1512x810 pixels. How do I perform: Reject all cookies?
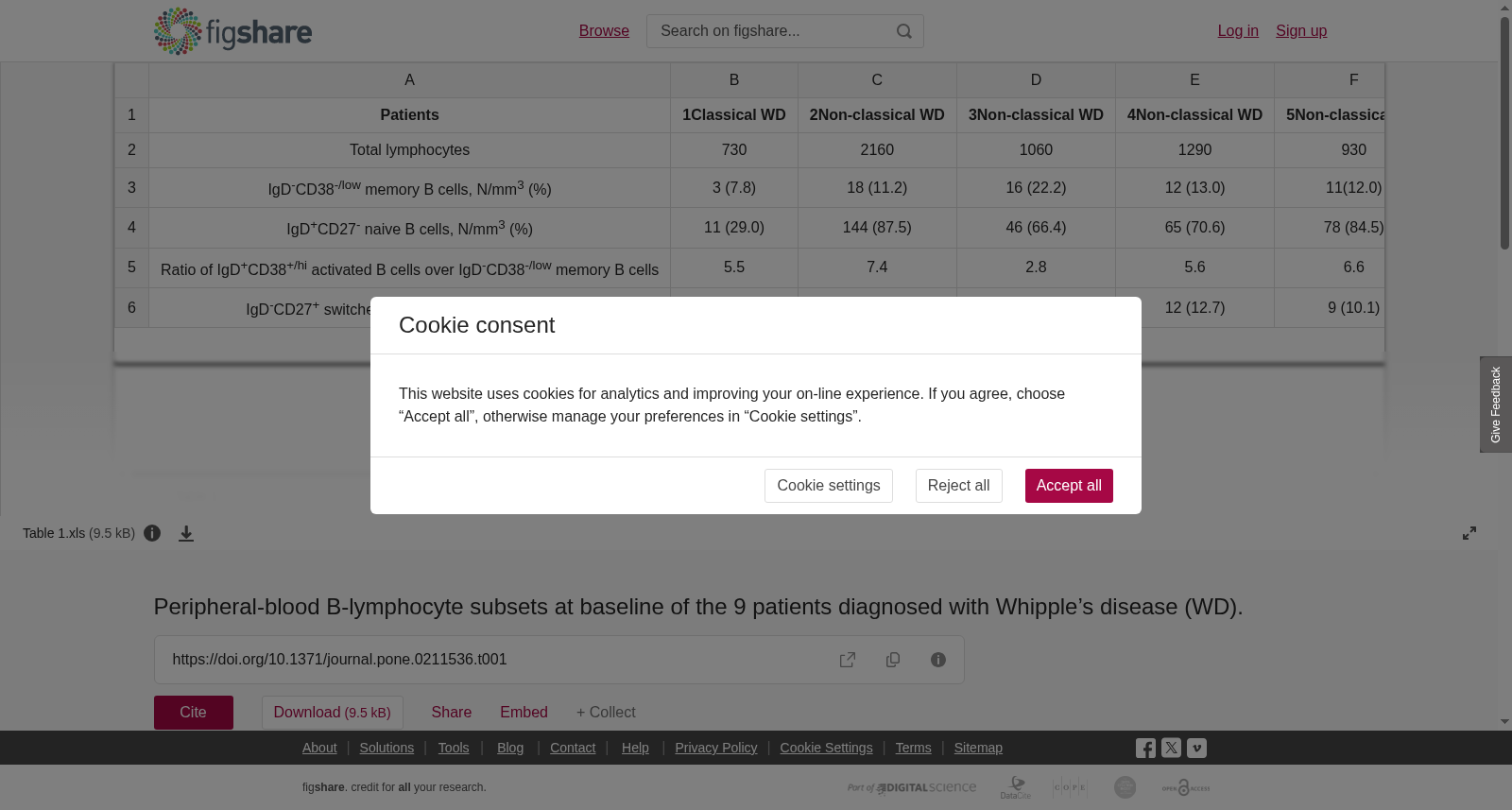958,486
